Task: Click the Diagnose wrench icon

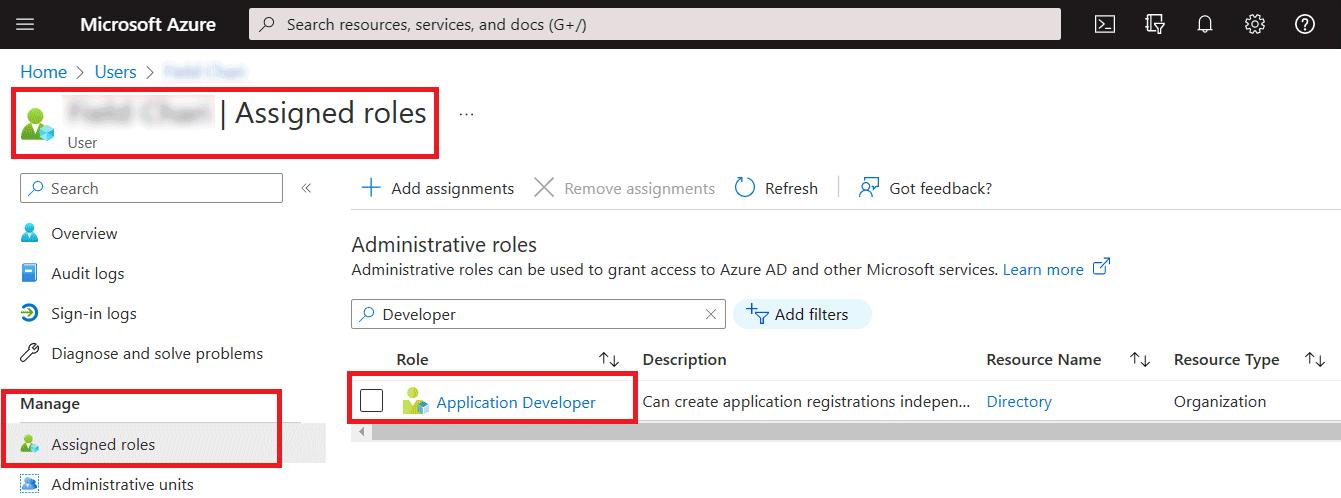Action: [30, 353]
